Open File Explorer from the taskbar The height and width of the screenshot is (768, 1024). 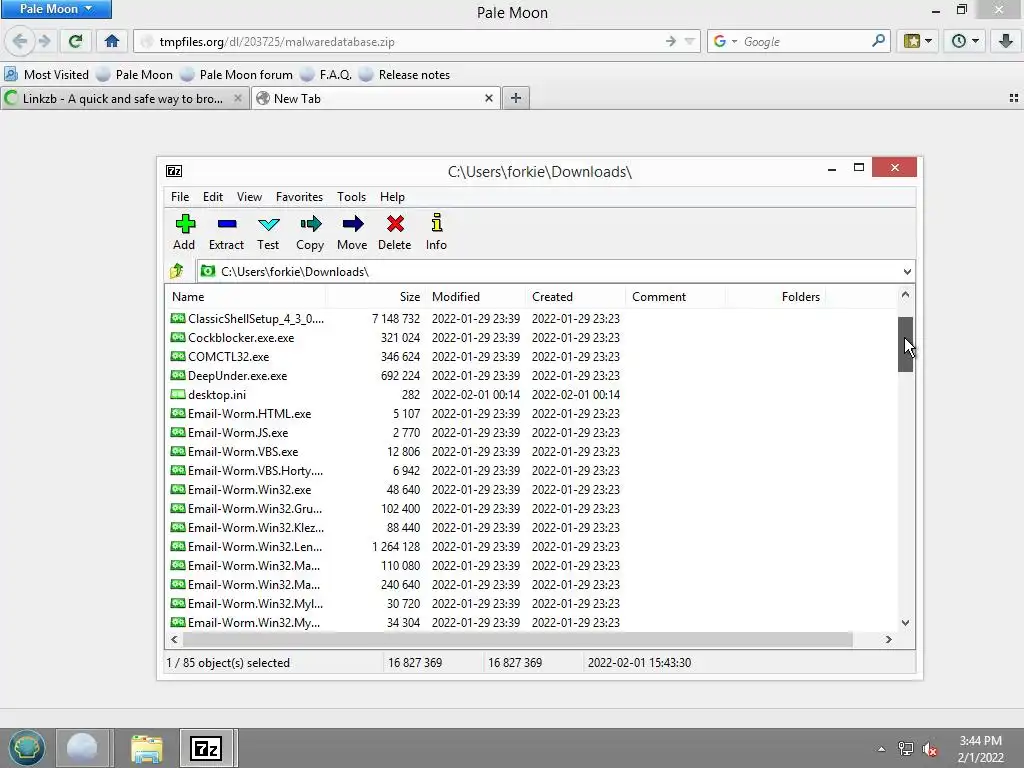point(146,748)
